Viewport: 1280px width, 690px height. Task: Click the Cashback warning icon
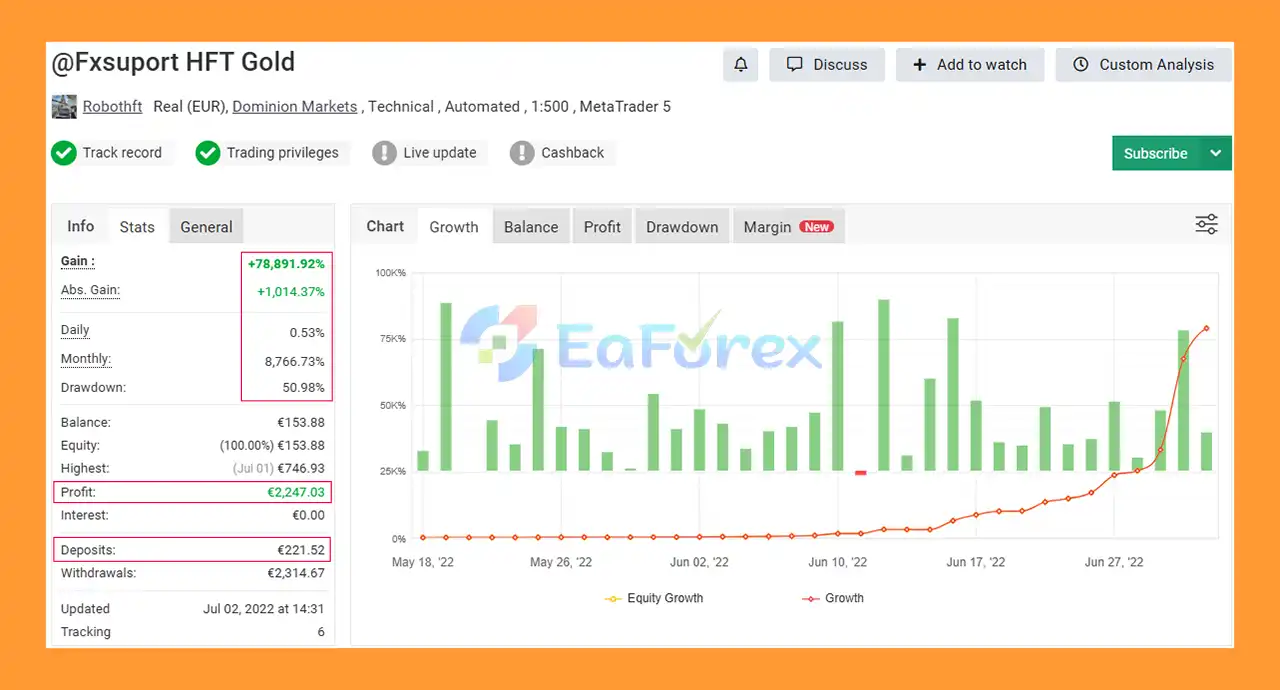[522, 153]
